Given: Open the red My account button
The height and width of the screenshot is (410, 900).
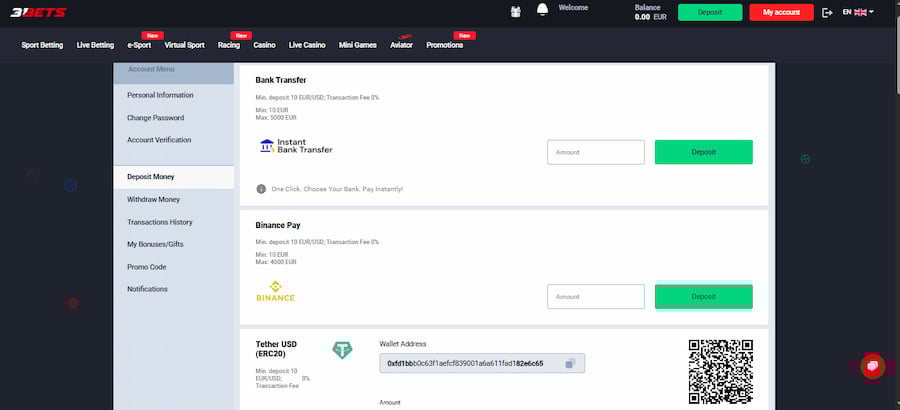Looking at the screenshot, I should pyautogui.click(x=781, y=12).
